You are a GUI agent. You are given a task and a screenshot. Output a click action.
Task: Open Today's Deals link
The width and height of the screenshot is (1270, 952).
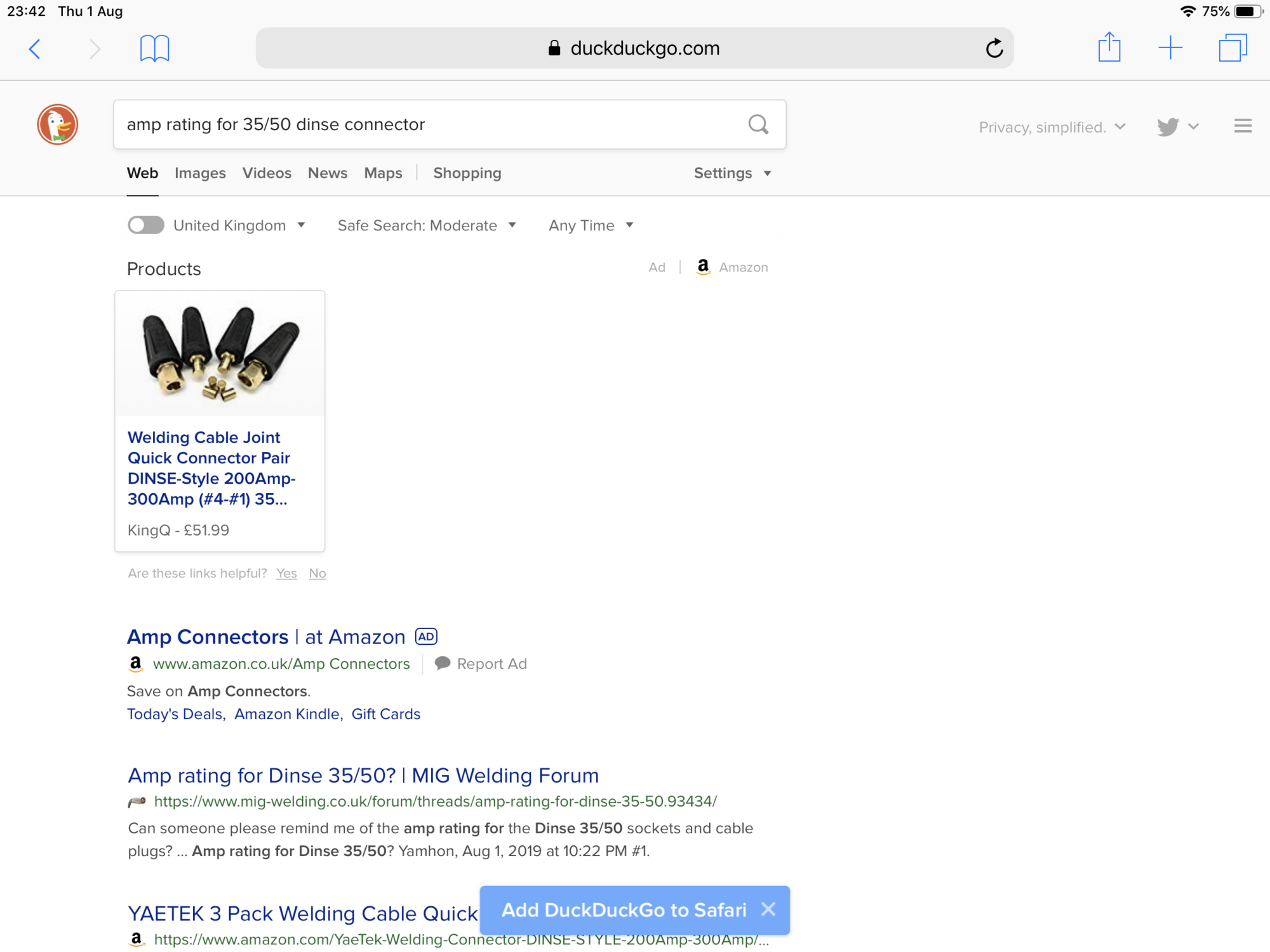coord(176,714)
